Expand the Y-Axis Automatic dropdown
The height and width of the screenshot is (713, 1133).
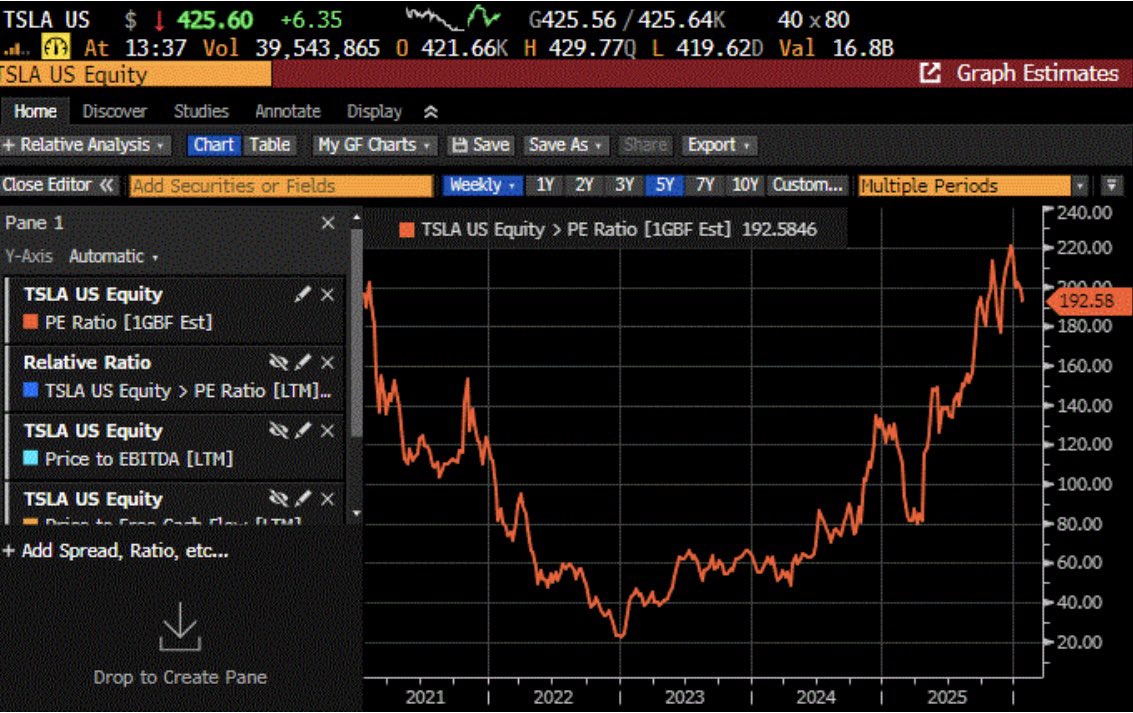pyautogui.click(x=113, y=256)
